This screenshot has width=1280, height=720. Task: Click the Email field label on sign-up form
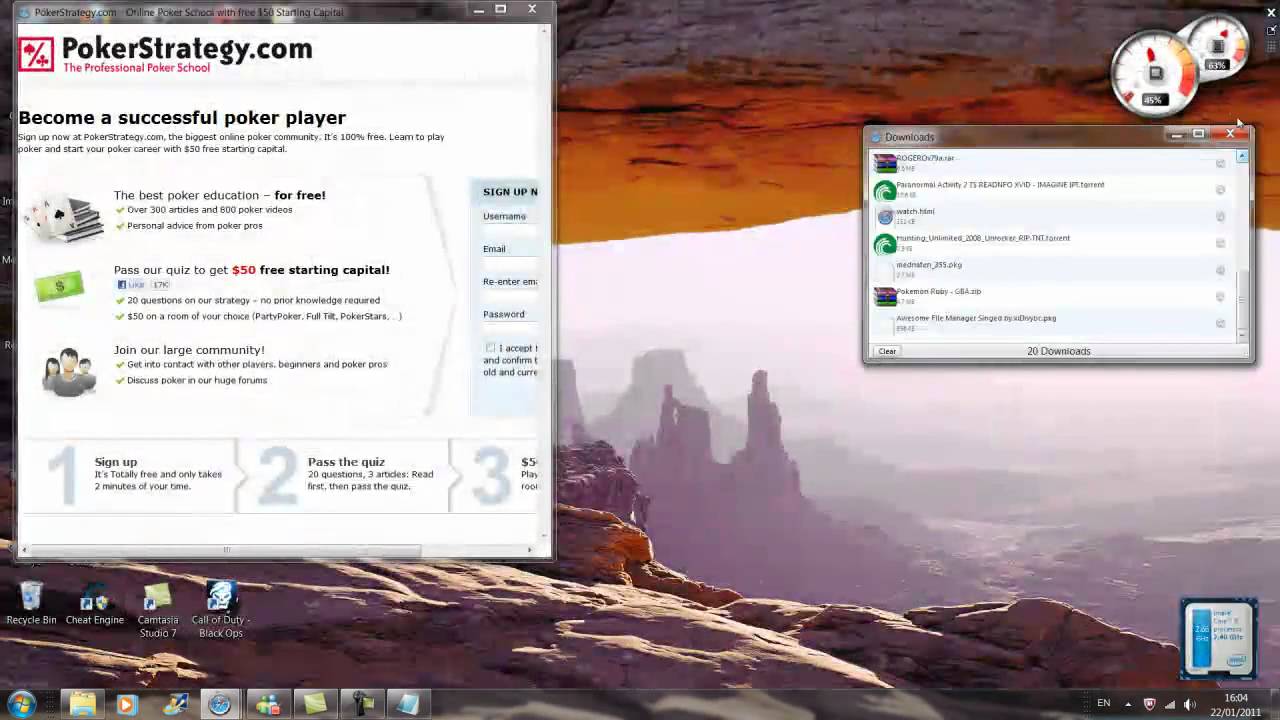pyautogui.click(x=494, y=249)
